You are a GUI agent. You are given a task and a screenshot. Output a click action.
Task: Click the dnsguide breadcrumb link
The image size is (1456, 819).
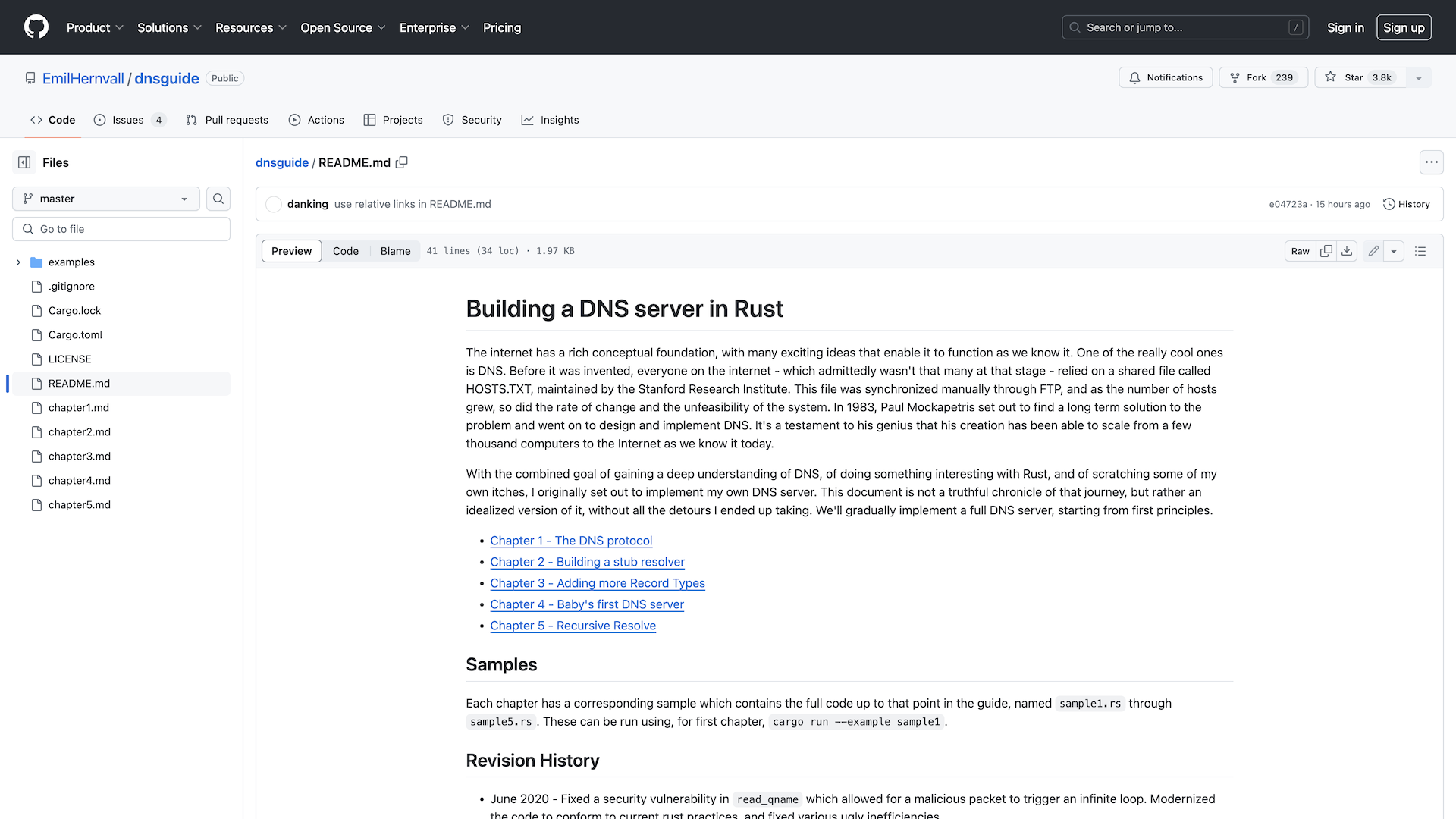pos(282,162)
